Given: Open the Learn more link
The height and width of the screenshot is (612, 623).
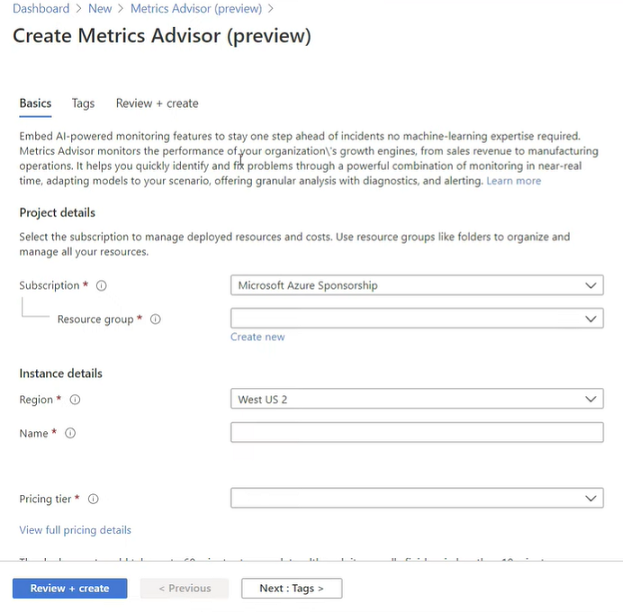Looking at the screenshot, I should coord(513,181).
